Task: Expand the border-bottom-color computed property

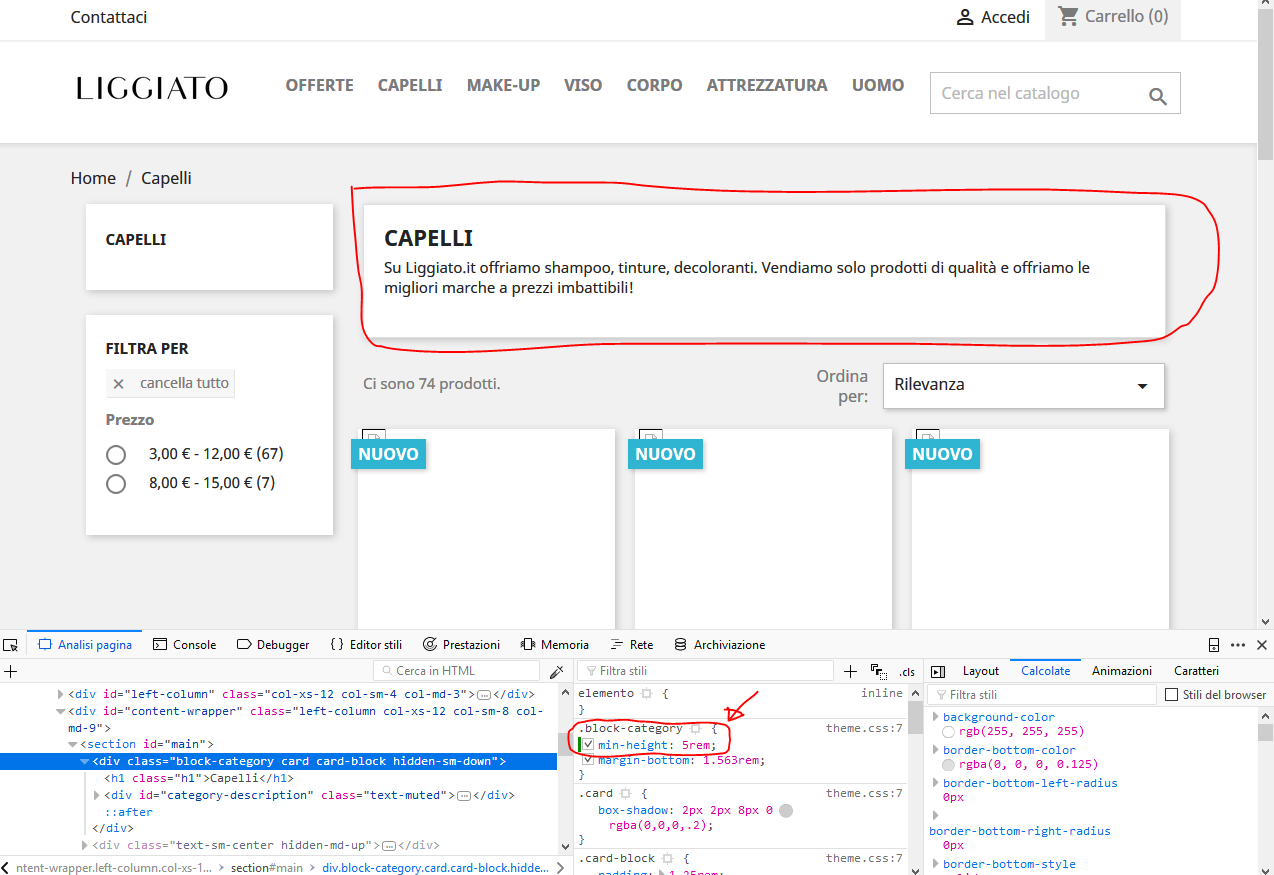Action: [936, 750]
